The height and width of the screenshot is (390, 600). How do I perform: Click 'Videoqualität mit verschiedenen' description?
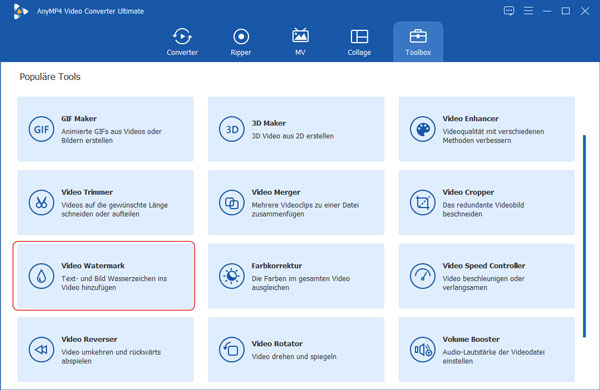click(493, 131)
